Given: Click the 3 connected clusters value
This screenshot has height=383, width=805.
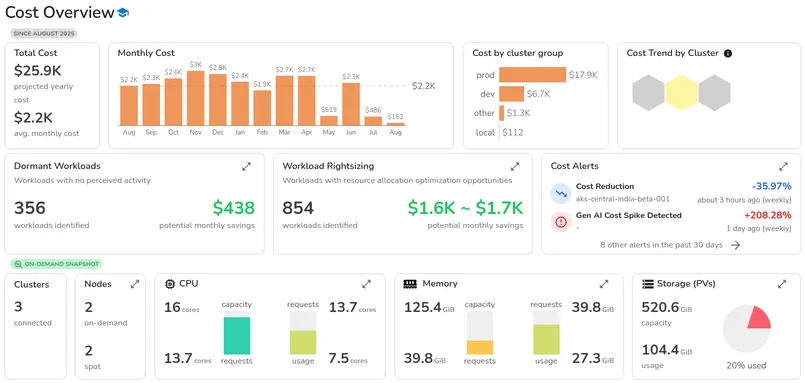Looking at the screenshot, I should tap(18, 307).
